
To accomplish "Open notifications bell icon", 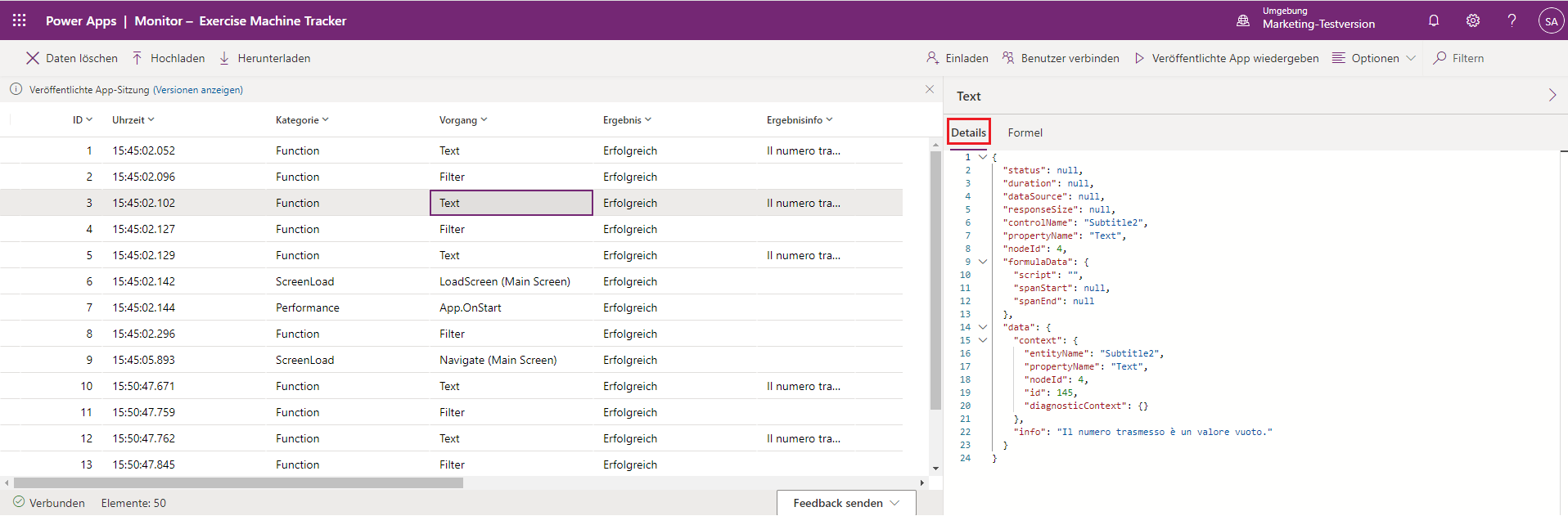I will tap(1434, 20).
